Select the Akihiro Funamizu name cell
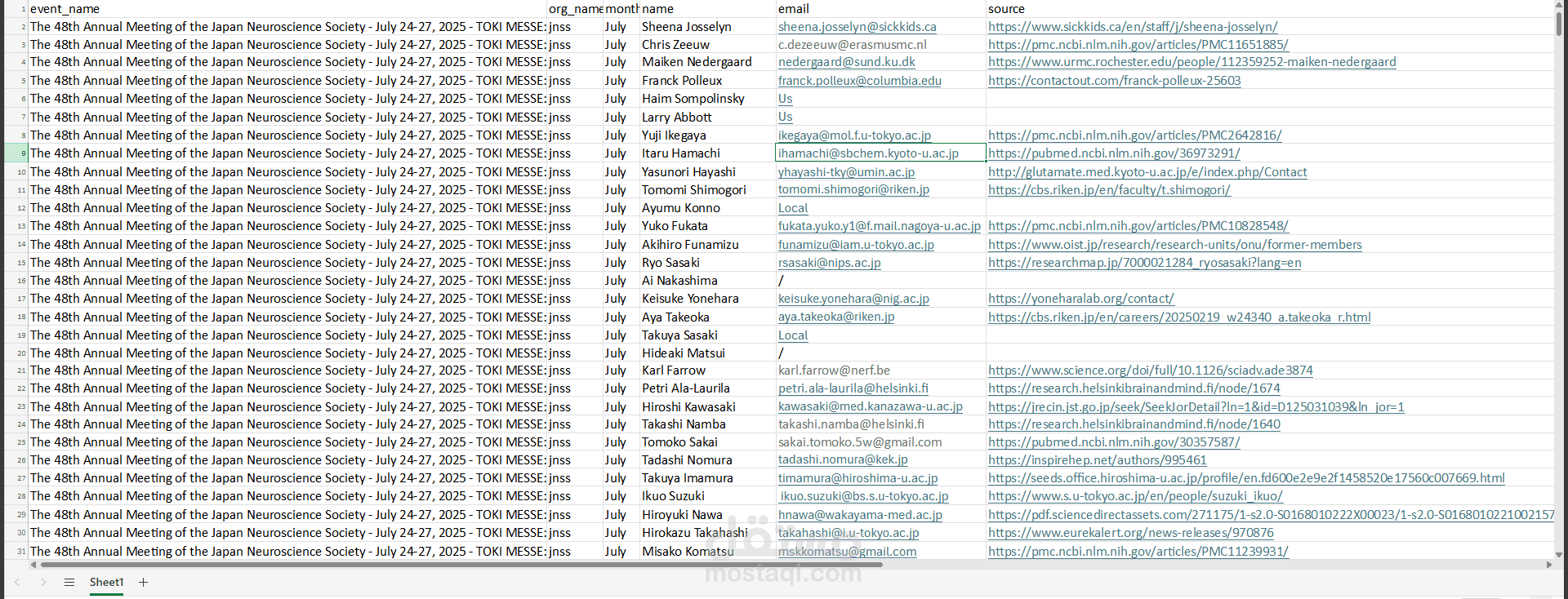The height and width of the screenshot is (599, 1568). (x=707, y=245)
